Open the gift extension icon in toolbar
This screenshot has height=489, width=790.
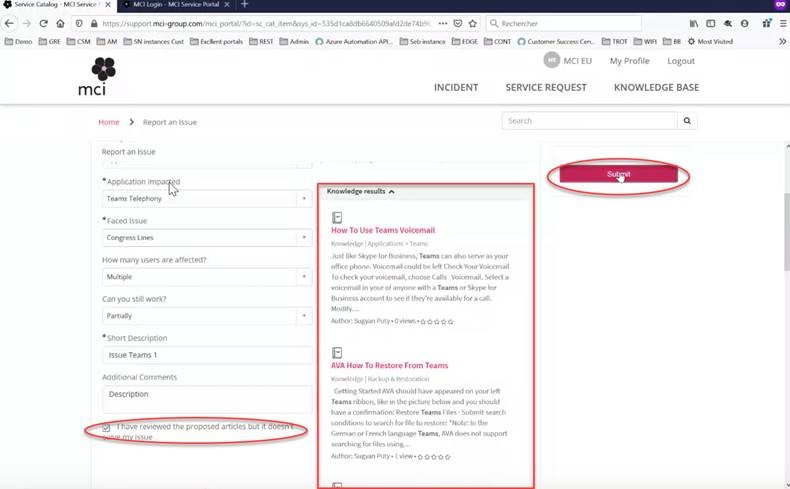(766, 23)
